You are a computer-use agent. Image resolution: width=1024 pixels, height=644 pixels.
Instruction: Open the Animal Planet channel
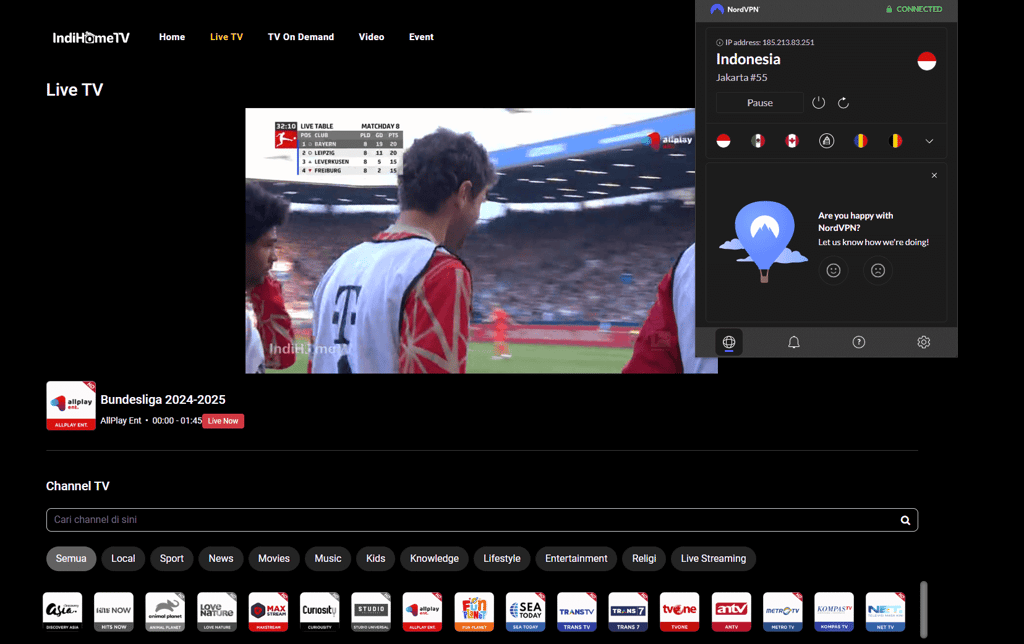click(165, 612)
